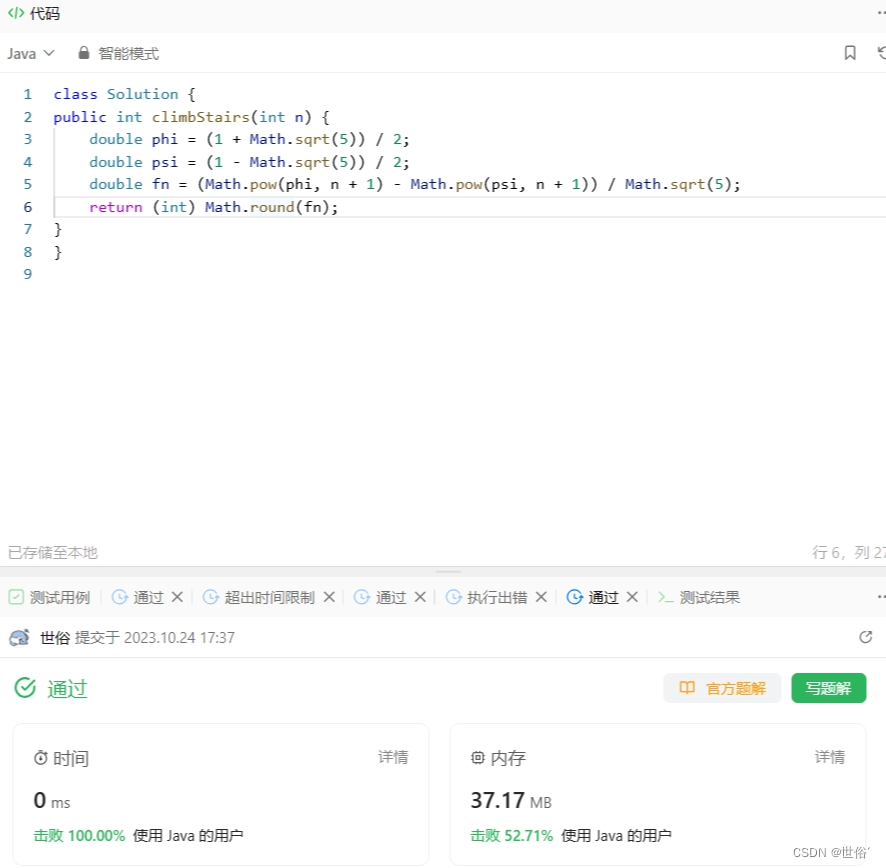
Task: Click the reset code icon at top right
Action: [879, 53]
